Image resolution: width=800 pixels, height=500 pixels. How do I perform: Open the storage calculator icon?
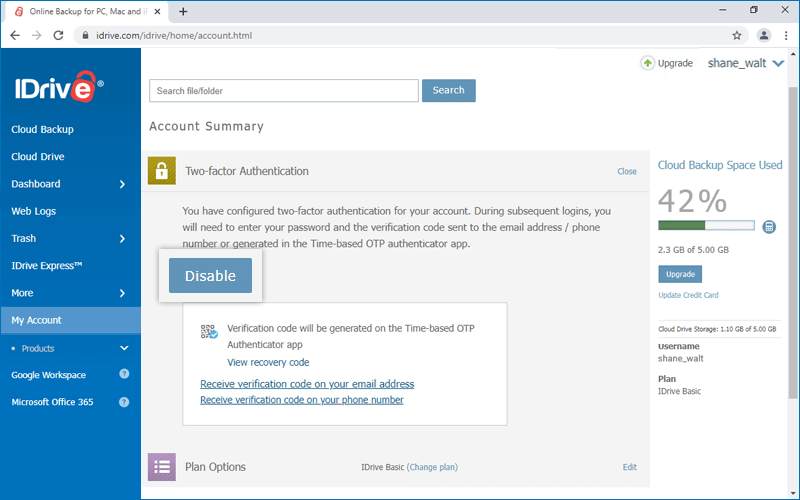(x=768, y=227)
